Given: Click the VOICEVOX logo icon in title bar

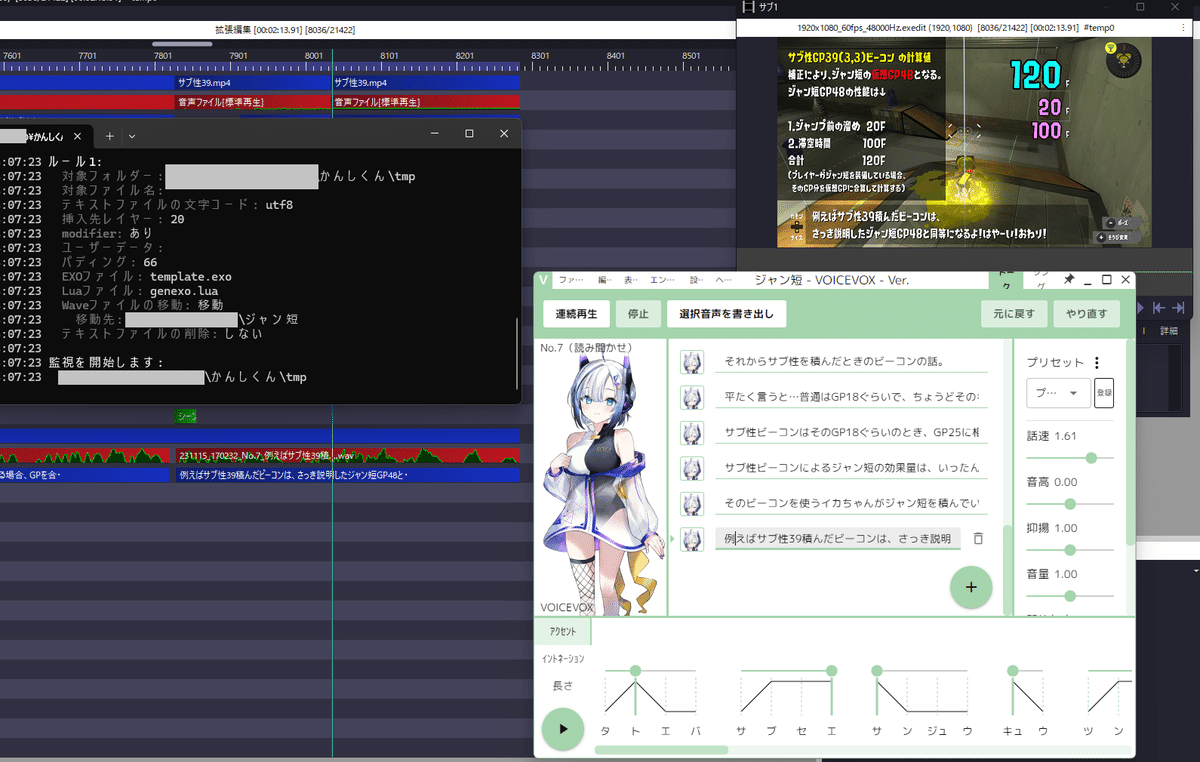Looking at the screenshot, I should [x=543, y=280].
